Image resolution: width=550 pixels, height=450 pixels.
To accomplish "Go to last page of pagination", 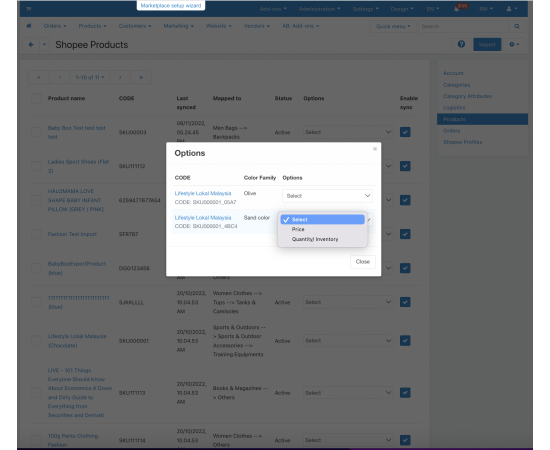I will click(x=141, y=77).
